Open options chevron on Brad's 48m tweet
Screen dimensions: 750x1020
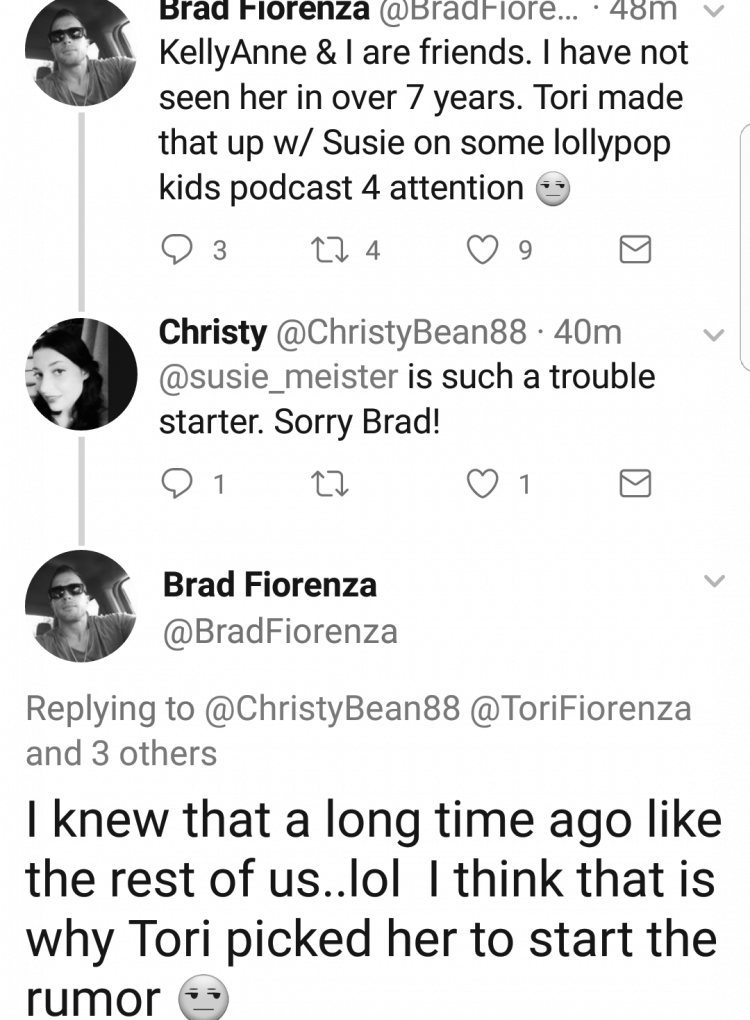pyautogui.click(x=714, y=11)
